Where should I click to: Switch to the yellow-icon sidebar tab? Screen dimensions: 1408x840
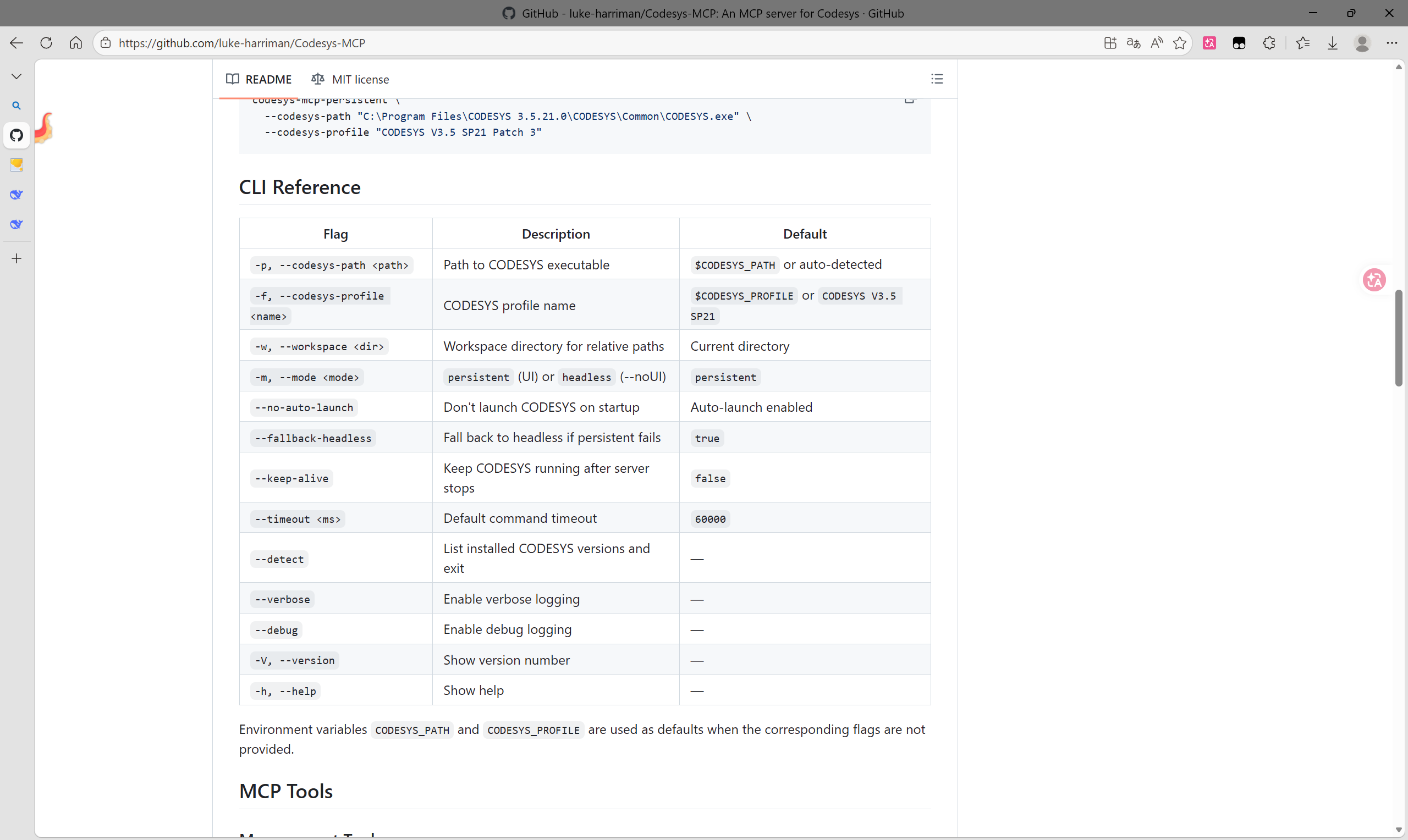[x=16, y=165]
